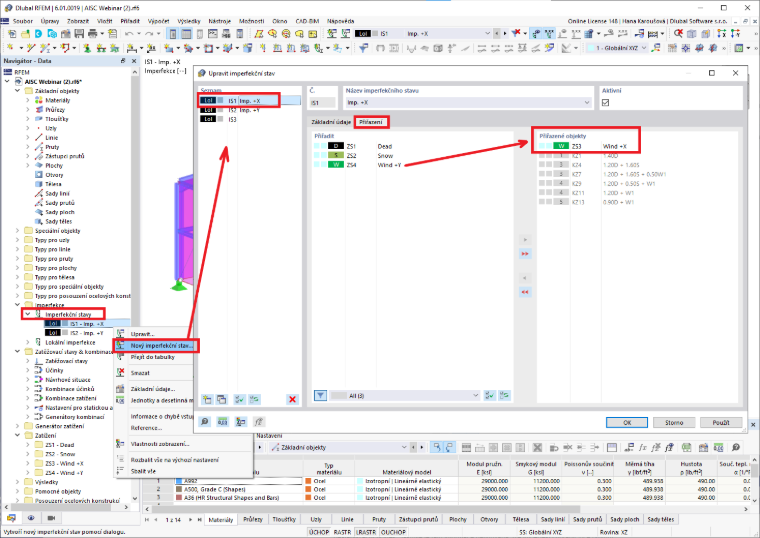
Task: Click the Č. number field showing IS1
Action: 322,103
